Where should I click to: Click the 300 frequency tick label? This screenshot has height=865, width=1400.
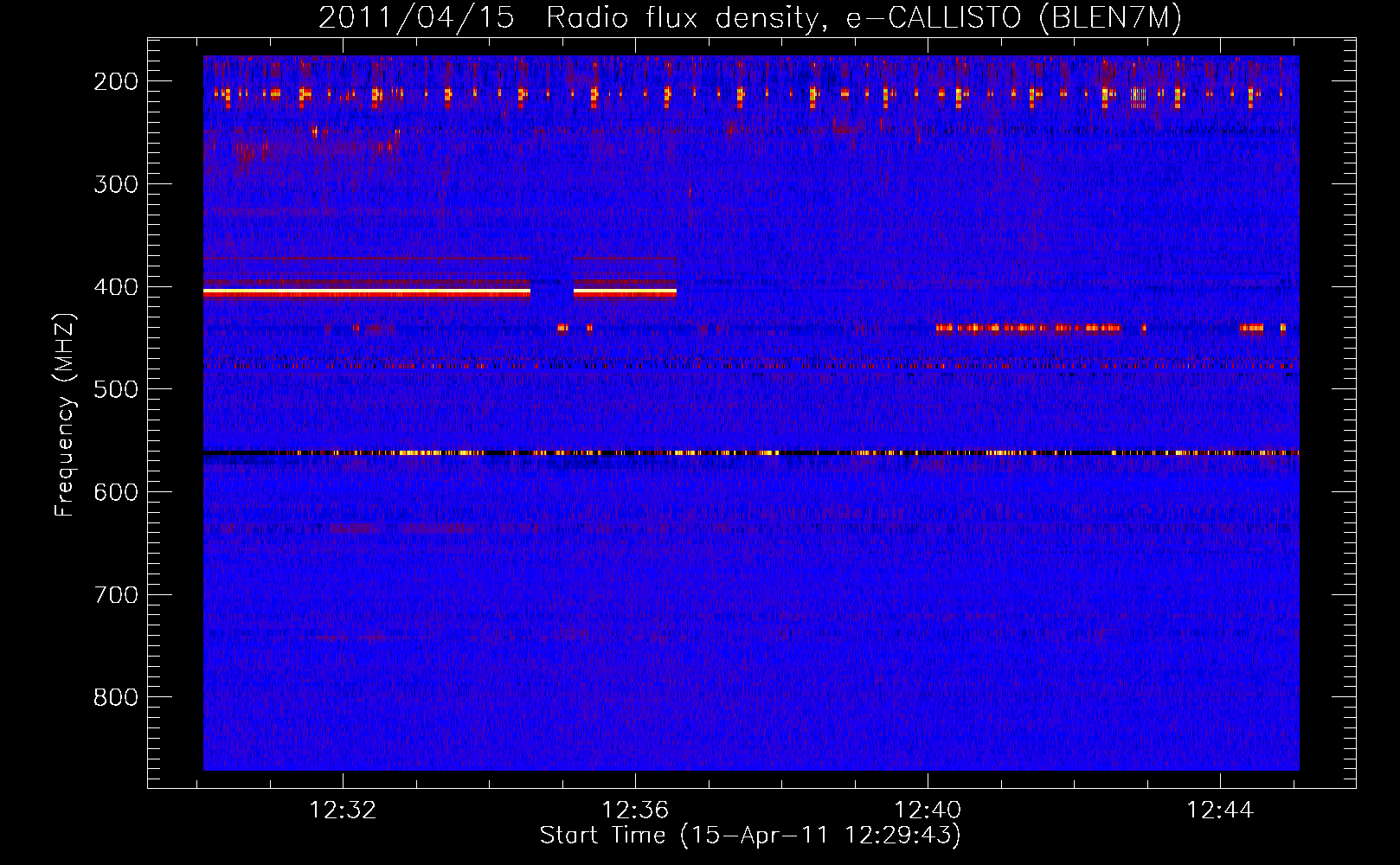[x=116, y=184]
